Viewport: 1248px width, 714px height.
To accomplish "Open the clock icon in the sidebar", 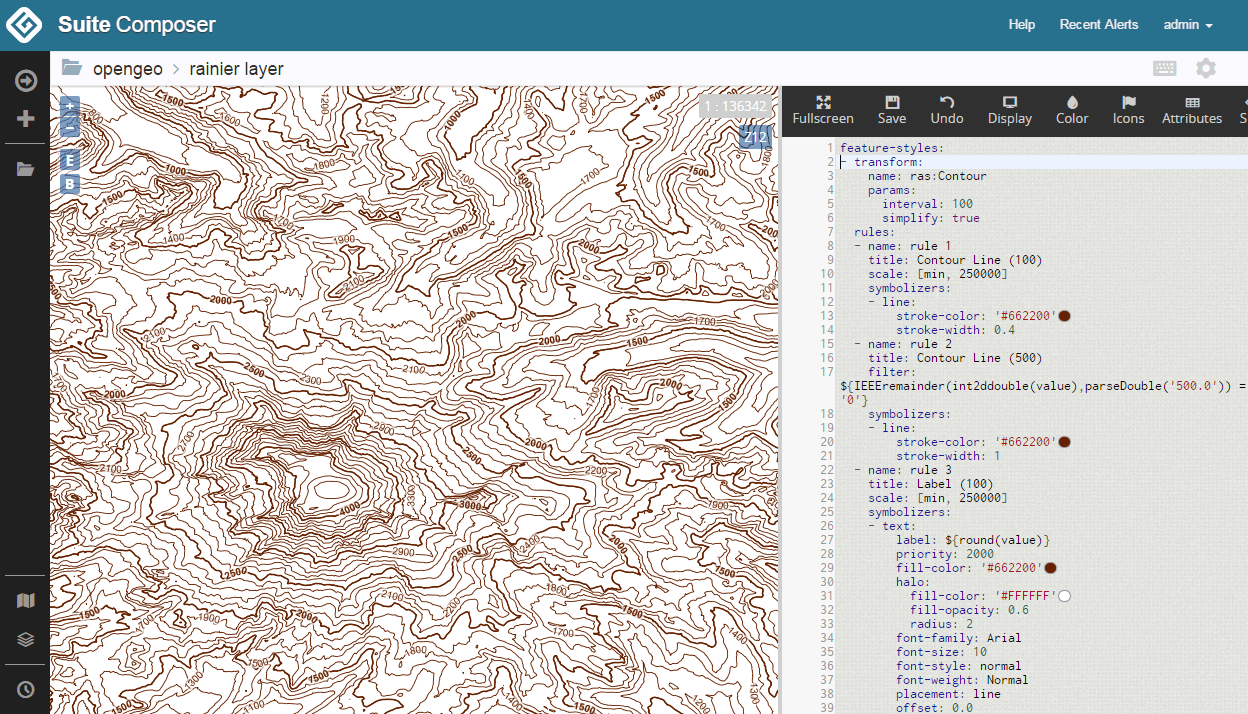I will [26, 689].
